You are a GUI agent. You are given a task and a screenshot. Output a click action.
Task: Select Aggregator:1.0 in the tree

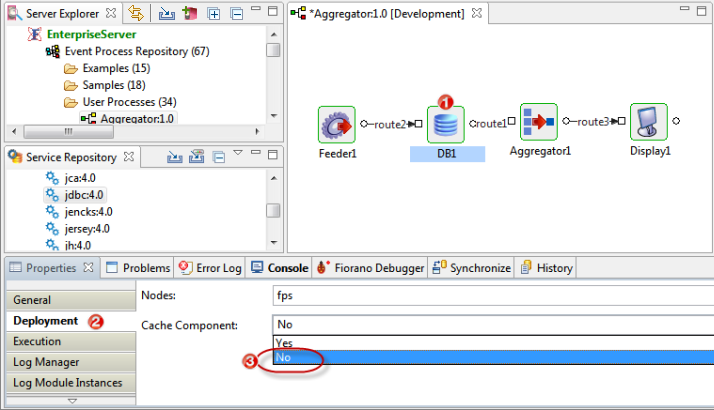pyautogui.click(x=137, y=118)
